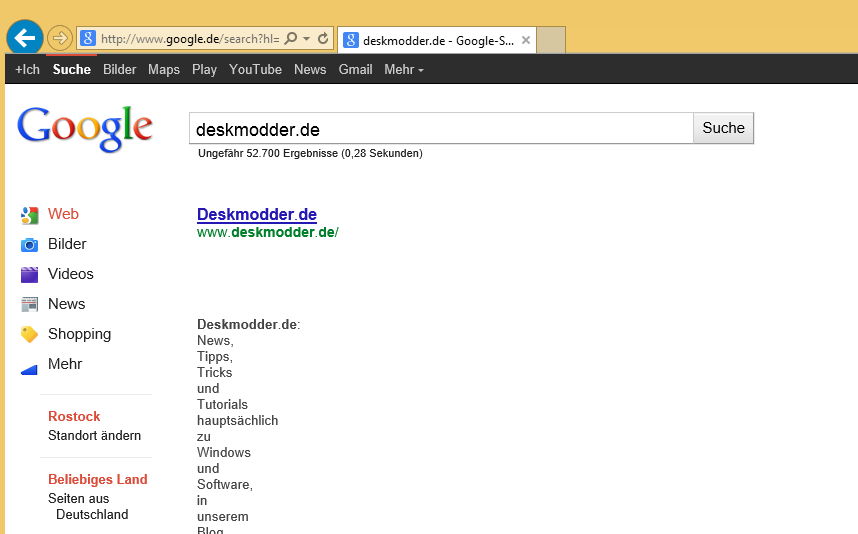858x534 pixels.
Task: Open Play in the Google top bar
Action: pyautogui.click(x=204, y=69)
